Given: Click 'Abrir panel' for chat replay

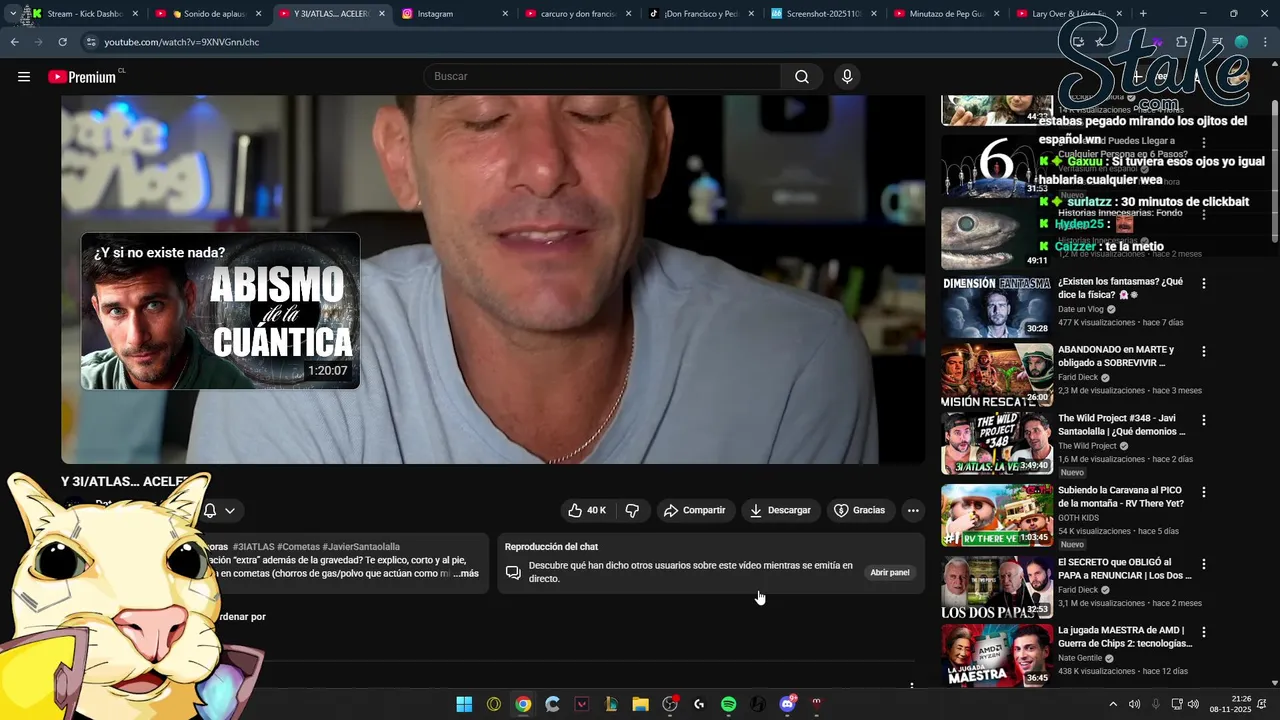Looking at the screenshot, I should coord(890,573).
